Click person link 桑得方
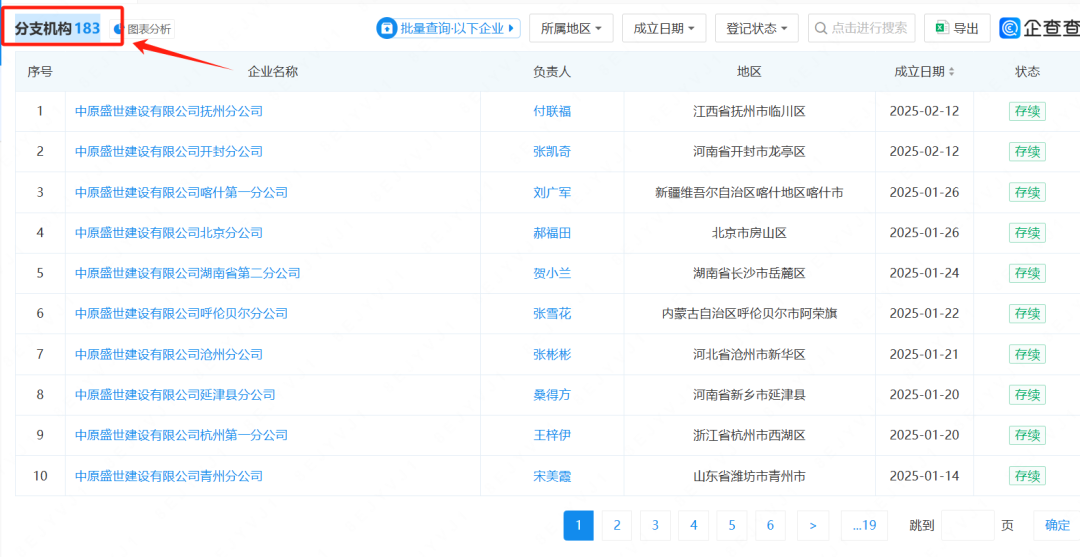1080x557 pixels. click(x=552, y=395)
